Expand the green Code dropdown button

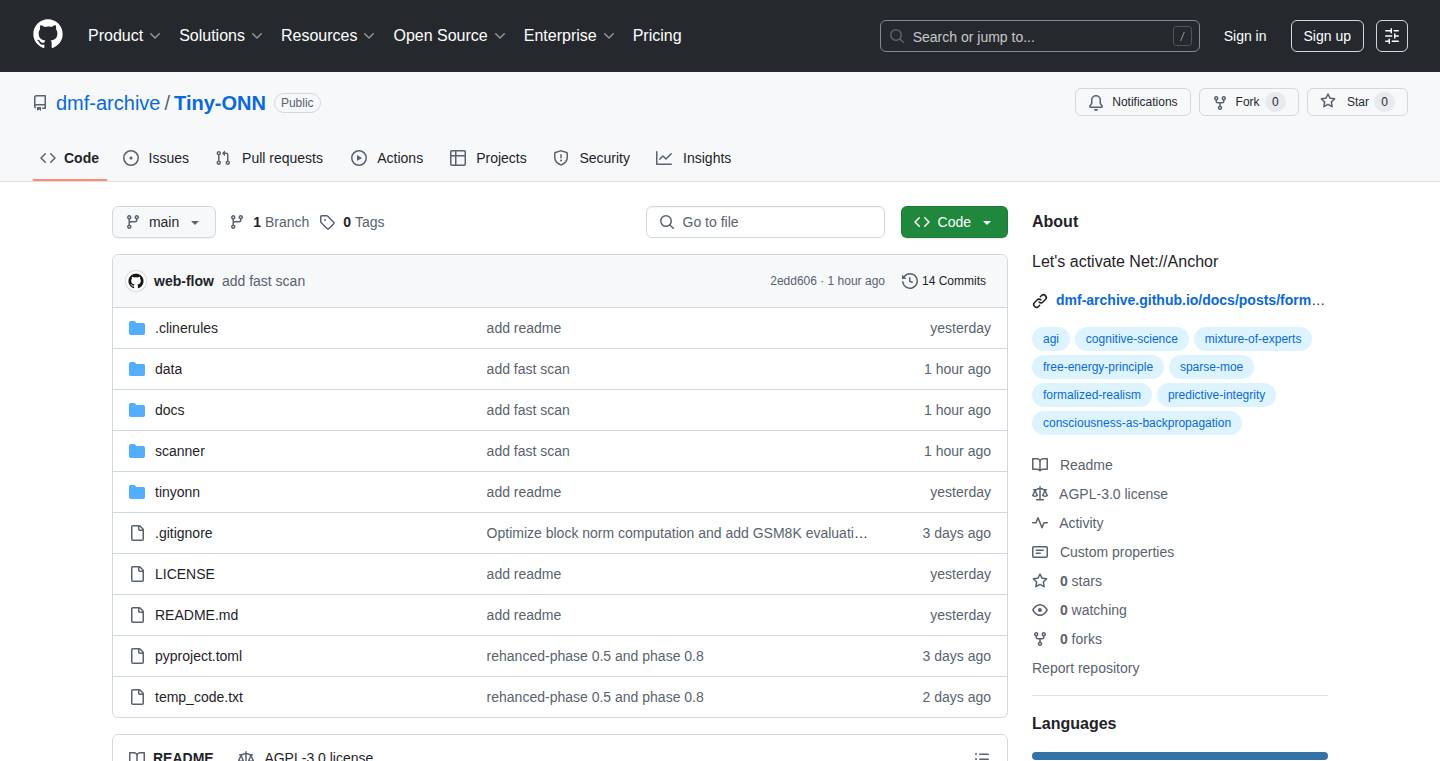tap(954, 222)
